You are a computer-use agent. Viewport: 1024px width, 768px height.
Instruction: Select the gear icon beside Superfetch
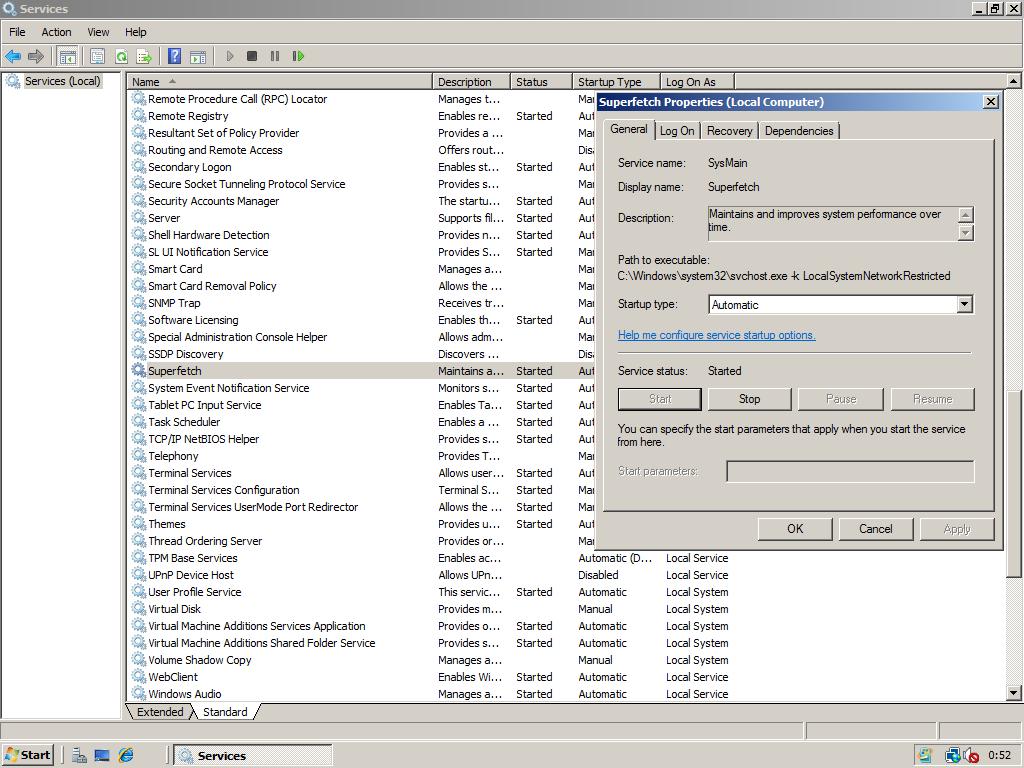click(x=138, y=370)
